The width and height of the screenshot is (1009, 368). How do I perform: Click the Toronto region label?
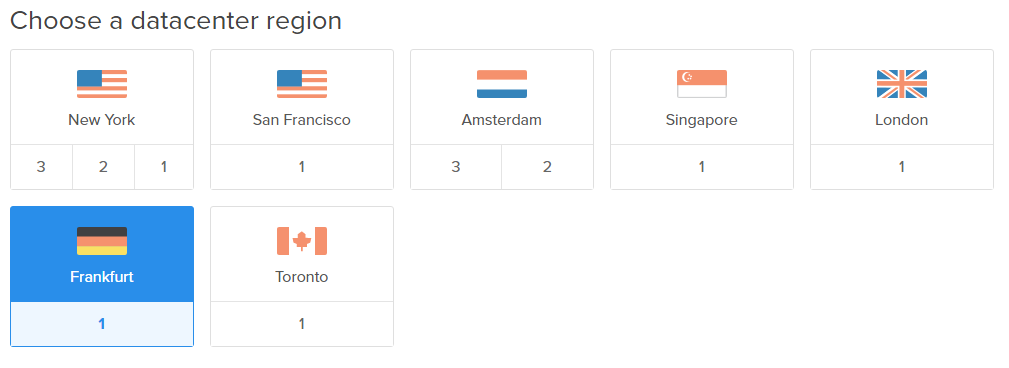click(302, 277)
